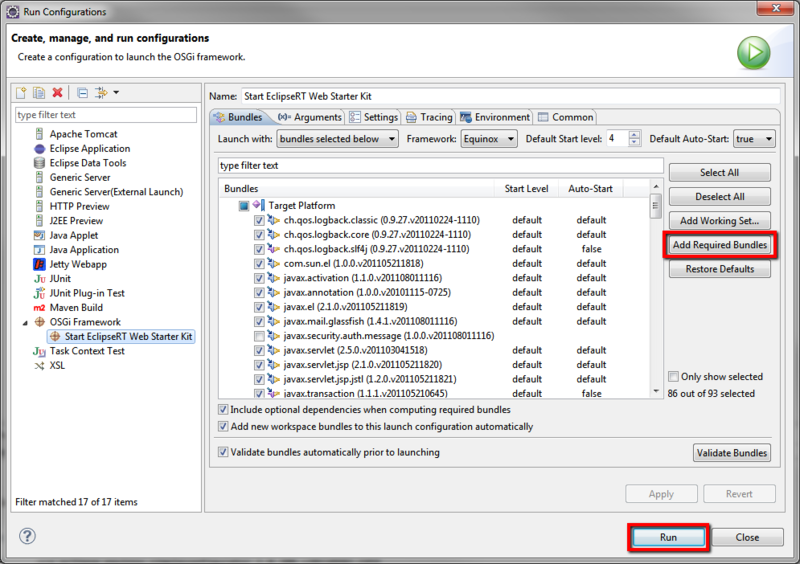Click Restore Defaults button
The image size is (800, 564).
(719, 269)
